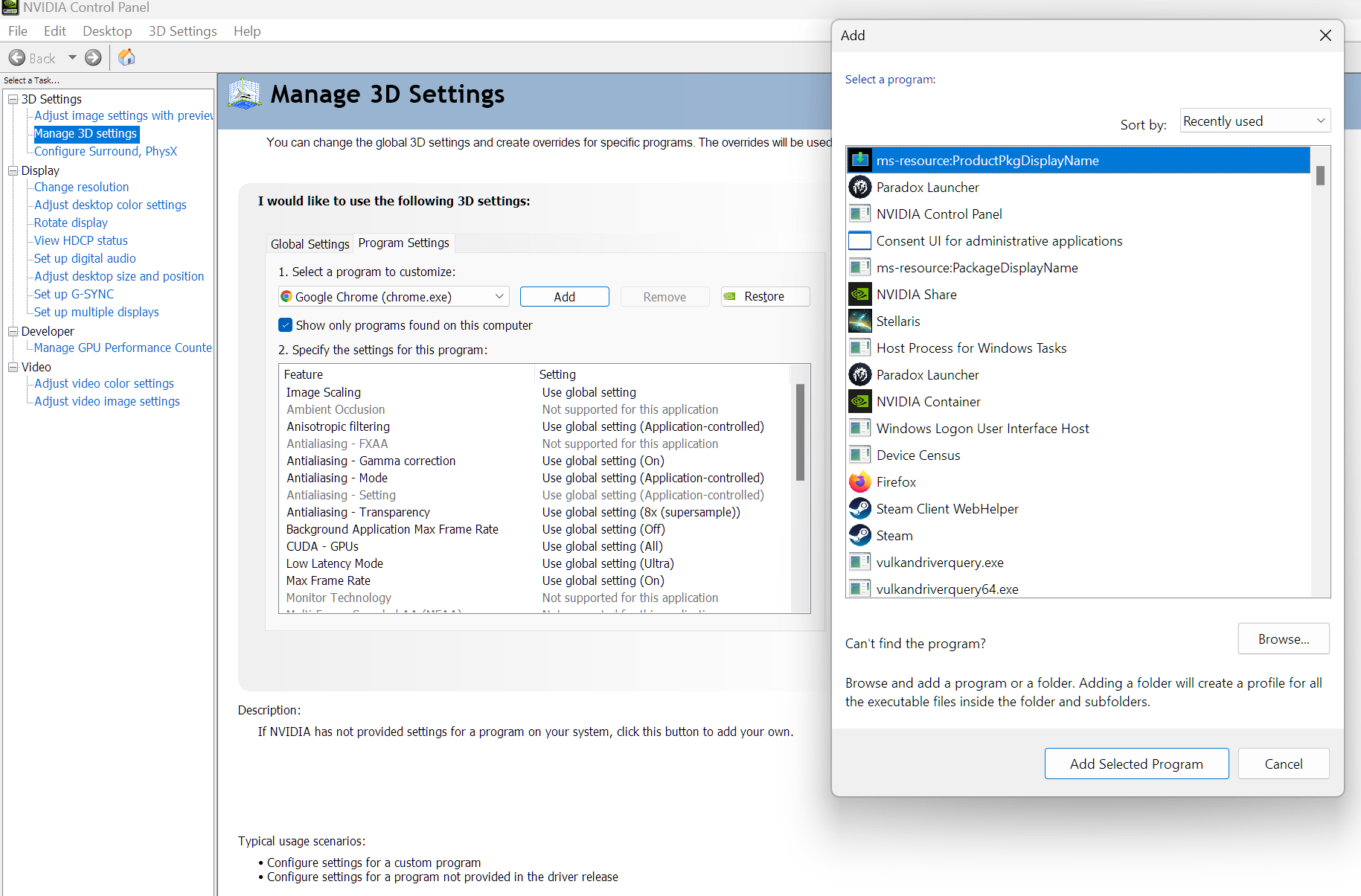Click the Windows Logon User Interface Host icon
The height and width of the screenshot is (896, 1361).
pyautogui.click(x=860, y=428)
